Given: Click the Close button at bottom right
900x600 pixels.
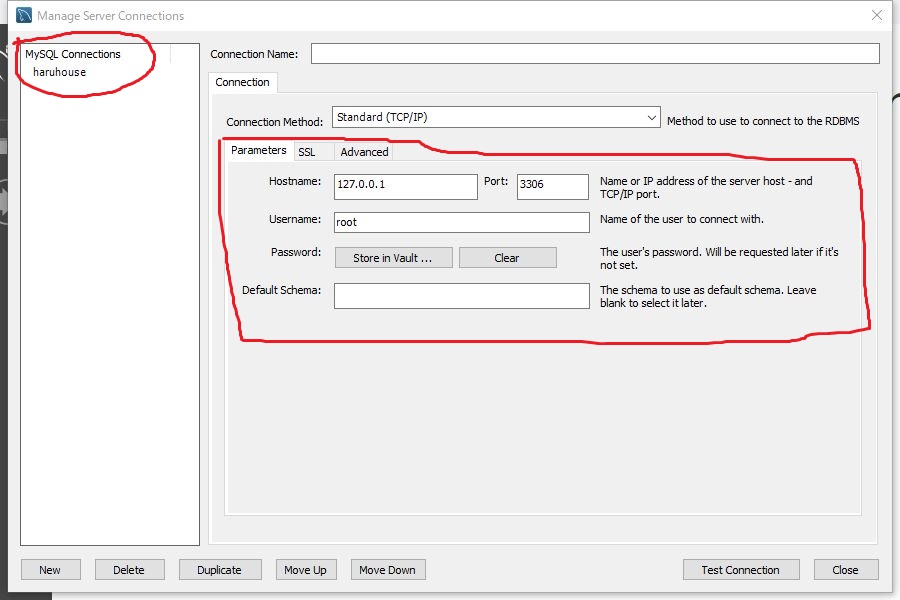Looking at the screenshot, I should click(x=845, y=570).
